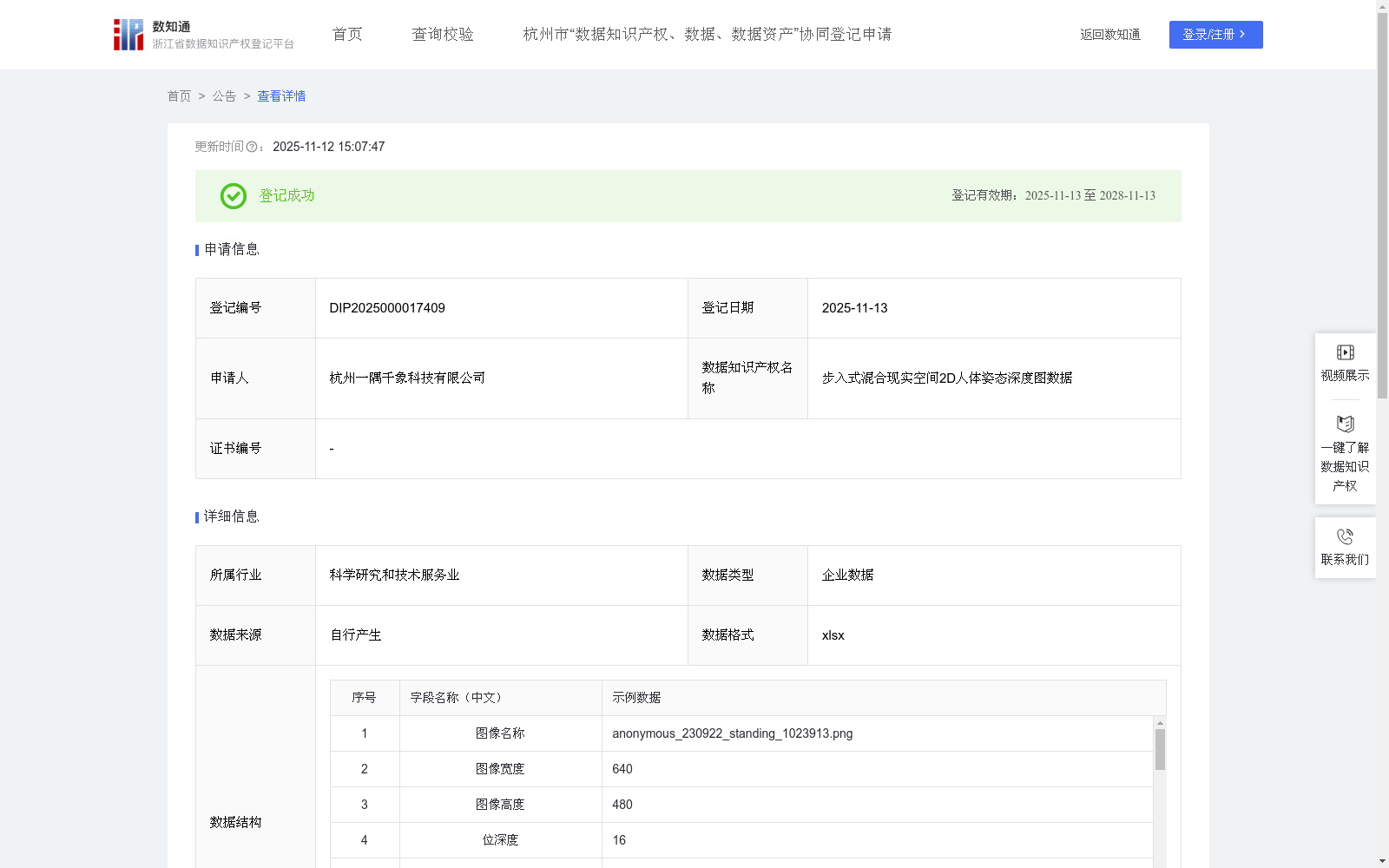Select the 图像高度 field cell
The image size is (1389, 868).
tap(500, 805)
